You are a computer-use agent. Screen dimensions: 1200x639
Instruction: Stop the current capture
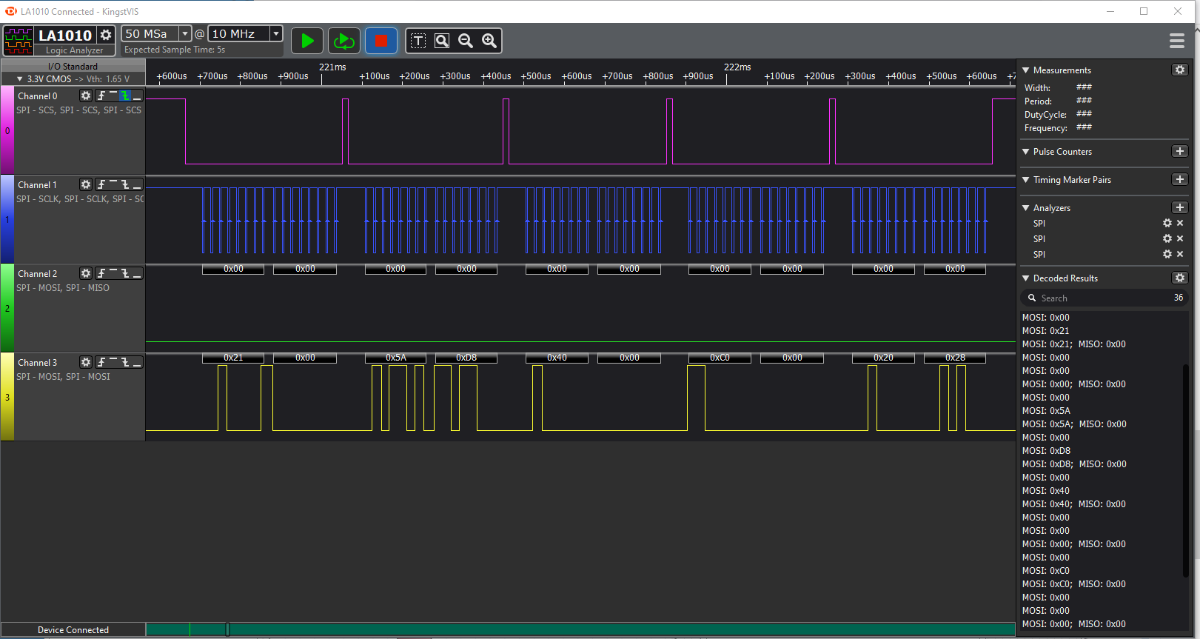[x=381, y=40]
